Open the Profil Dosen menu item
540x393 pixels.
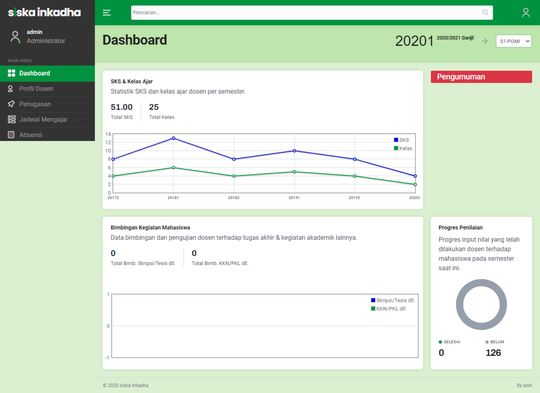tap(48, 89)
